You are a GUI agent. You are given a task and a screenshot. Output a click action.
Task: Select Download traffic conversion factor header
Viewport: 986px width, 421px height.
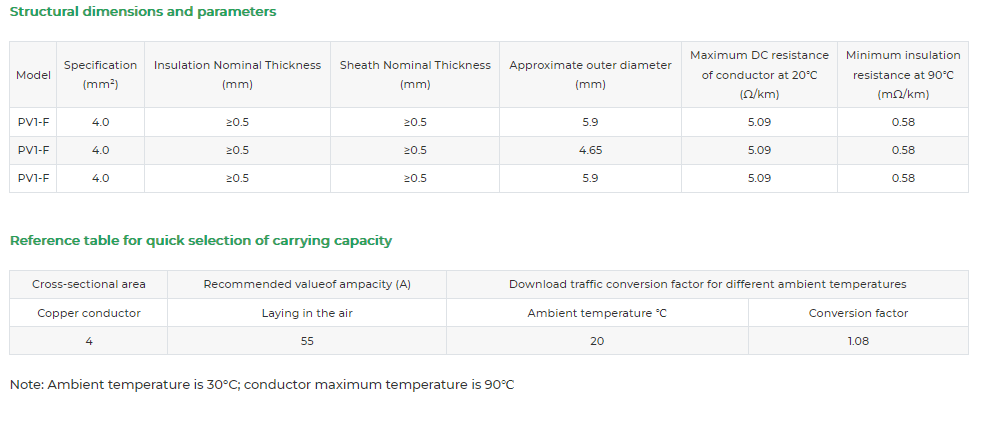[707, 284]
